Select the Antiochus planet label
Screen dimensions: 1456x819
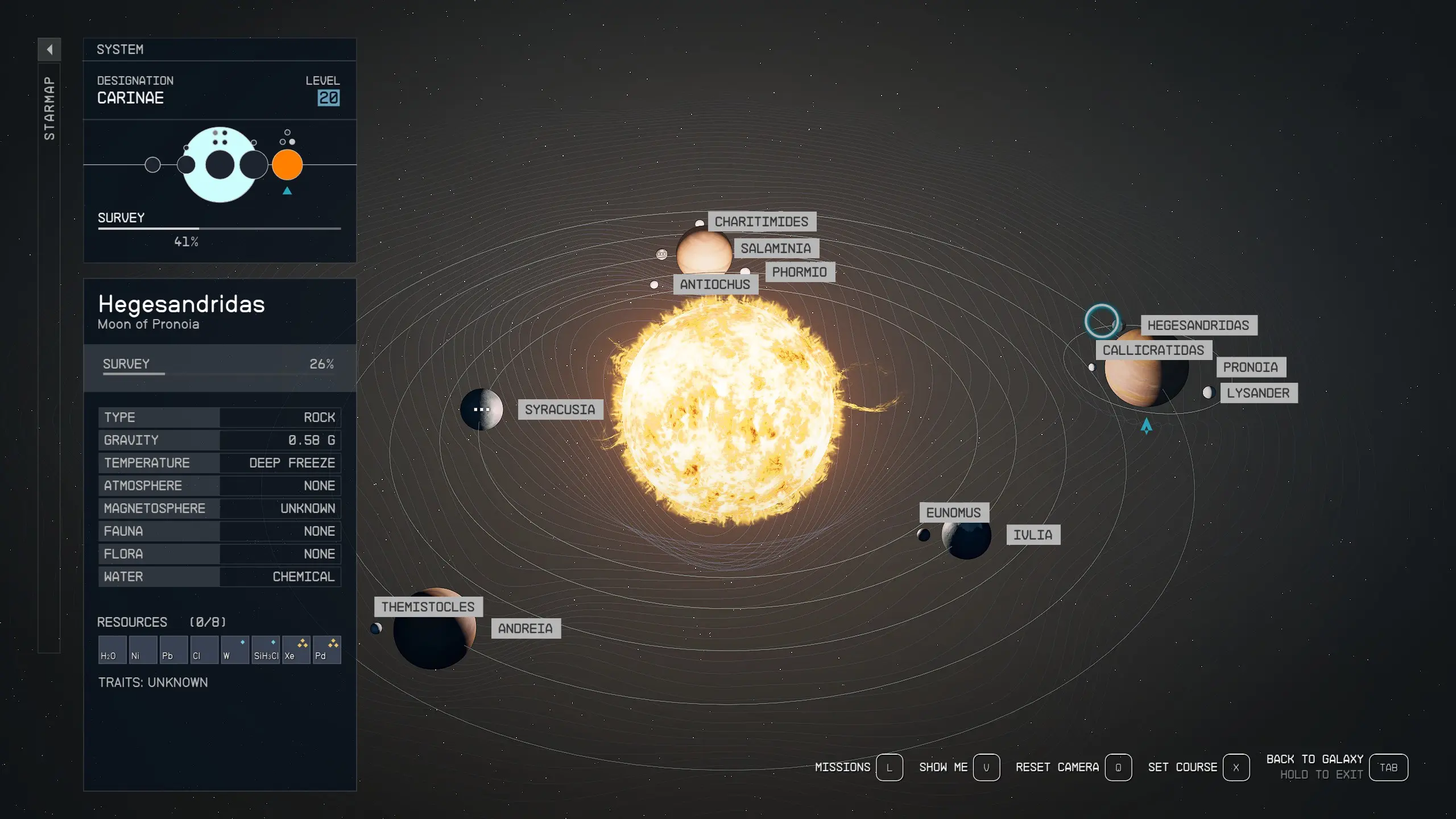pos(712,284)
